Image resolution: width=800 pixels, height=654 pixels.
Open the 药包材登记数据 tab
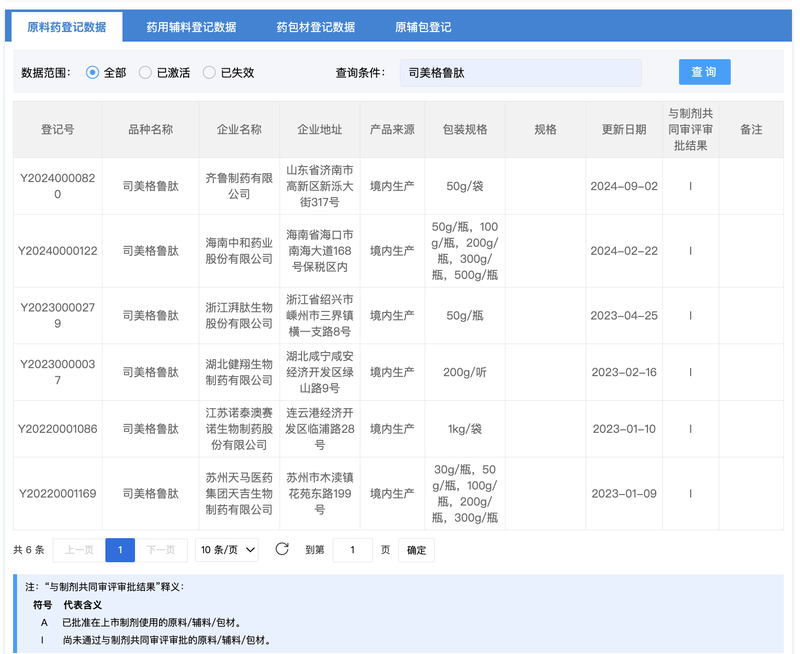(315, 27)
